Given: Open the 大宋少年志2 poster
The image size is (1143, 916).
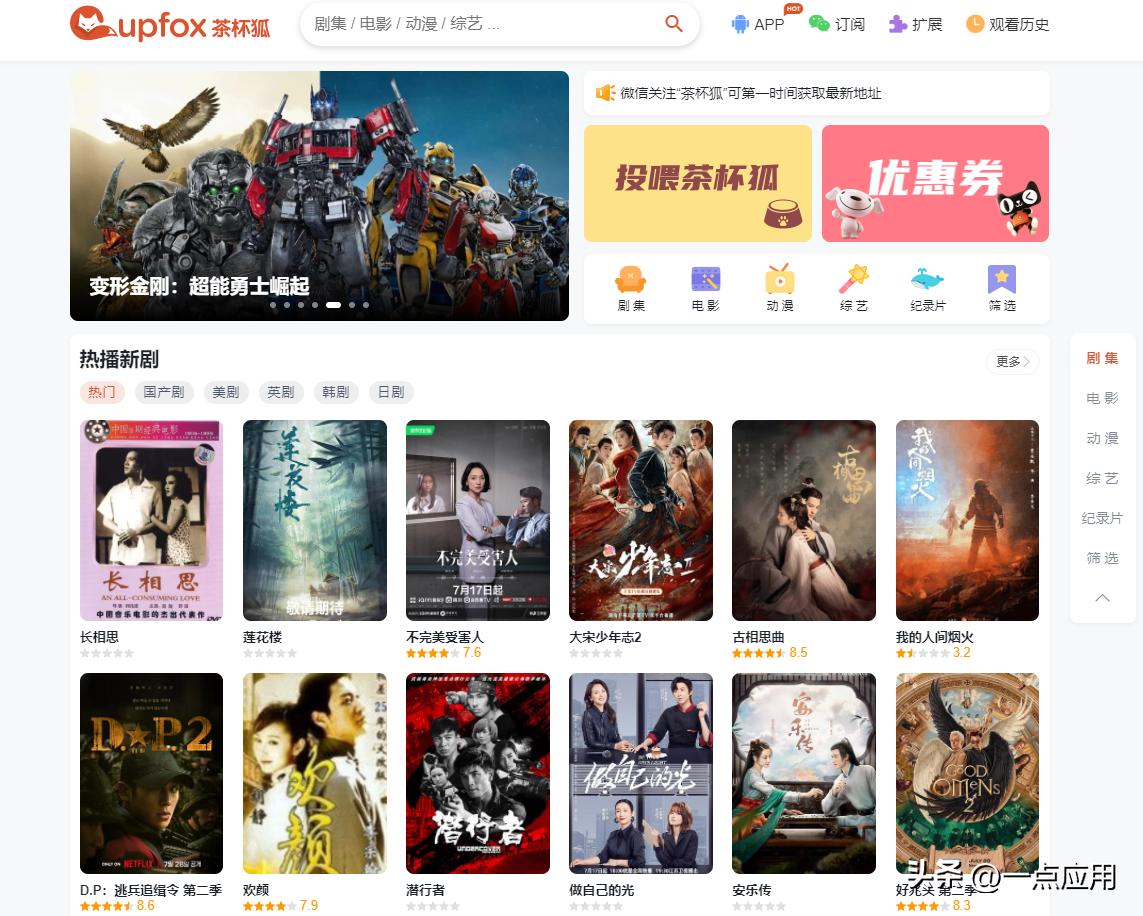Looking at the screenshot, I should point(641,520).
